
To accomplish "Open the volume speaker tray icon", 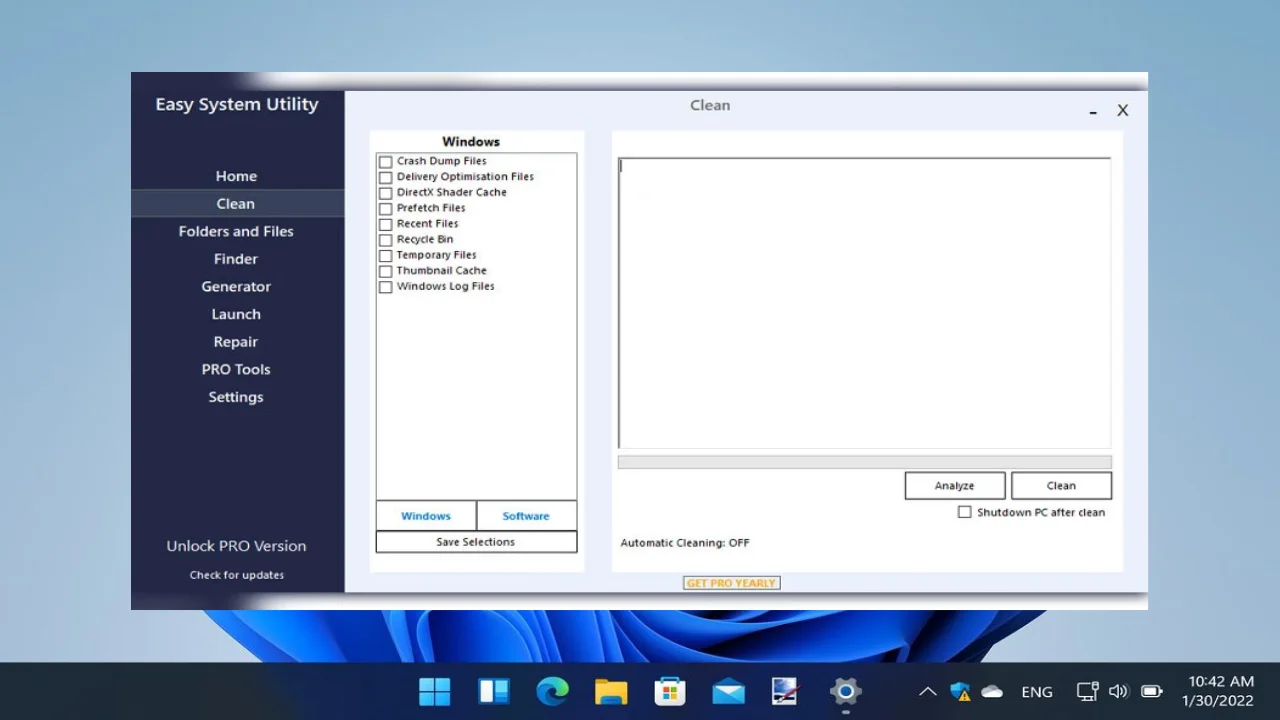I will click(1118, 691).
